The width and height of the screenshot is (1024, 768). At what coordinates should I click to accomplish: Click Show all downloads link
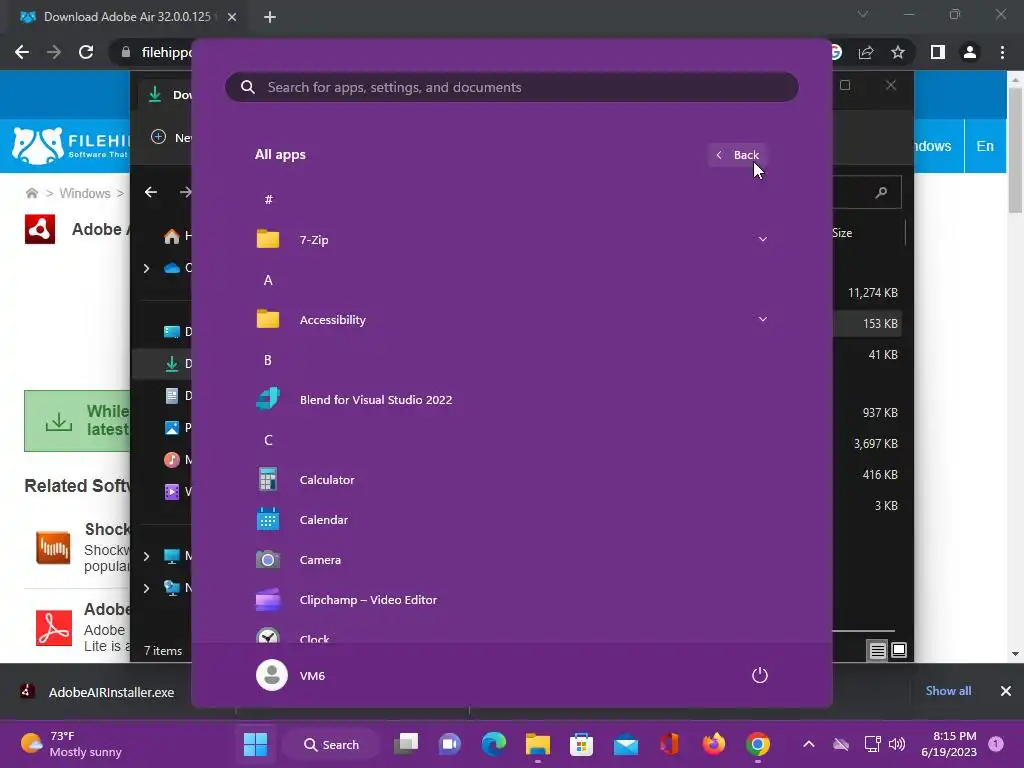coord(948,690)
